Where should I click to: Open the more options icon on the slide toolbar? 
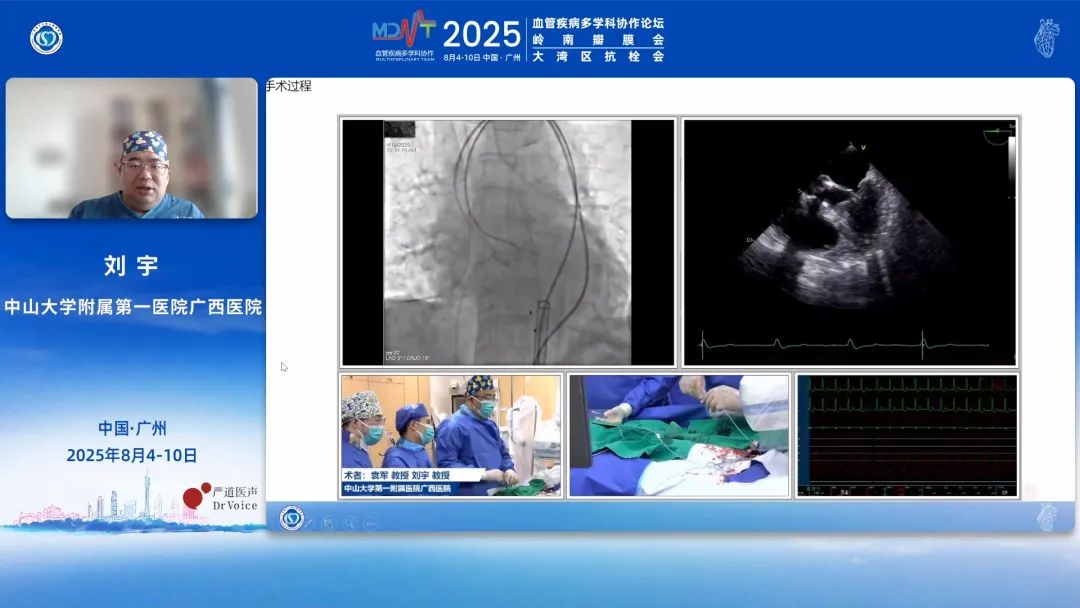370,523
